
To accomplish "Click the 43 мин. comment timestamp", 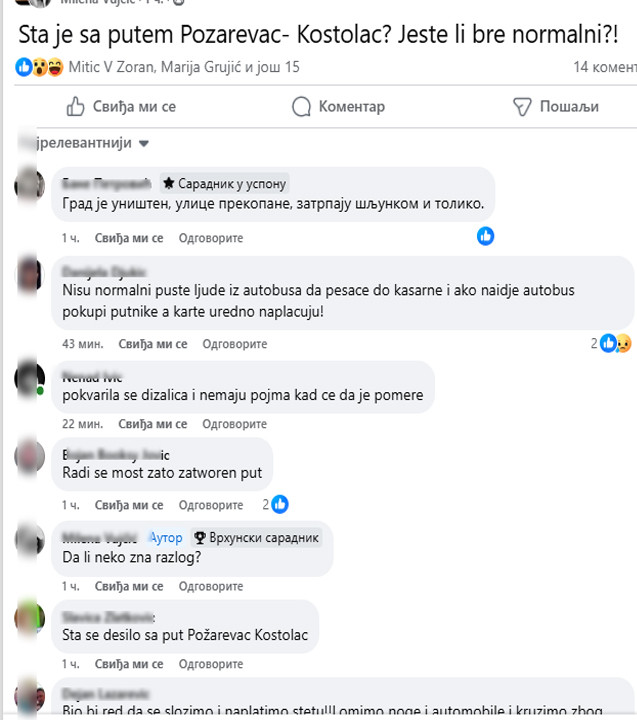I will click(83, 344).
